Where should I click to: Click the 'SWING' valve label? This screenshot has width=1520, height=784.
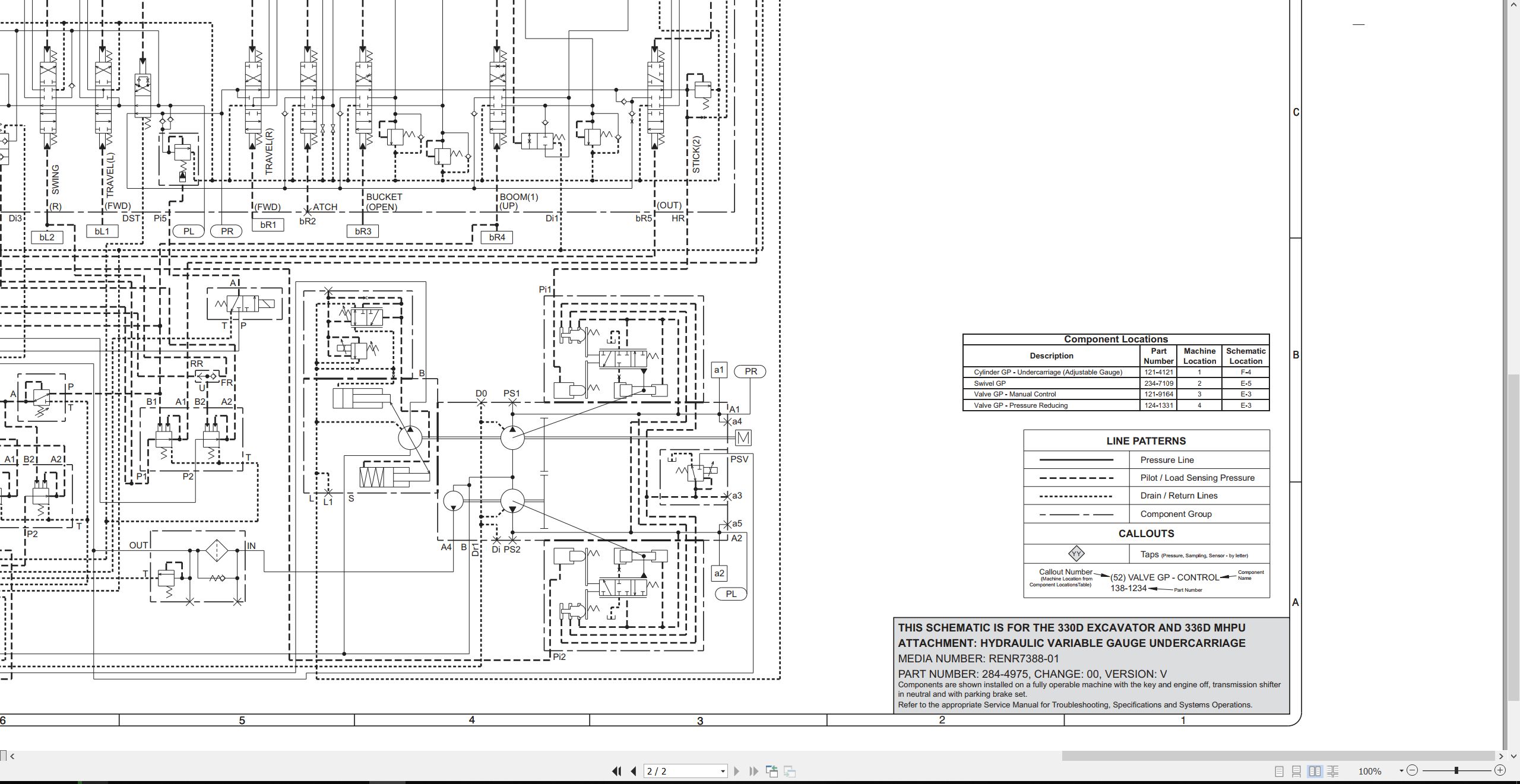[55, 180]
